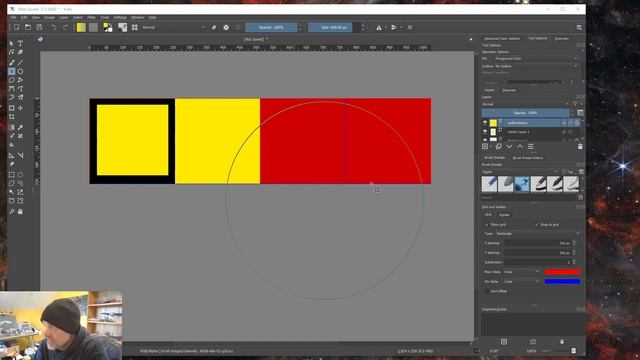The height and width of the screenshot is (360, 640).
Task: Enable the Grid Offset checkbox
Action: (x=487, y=291)
